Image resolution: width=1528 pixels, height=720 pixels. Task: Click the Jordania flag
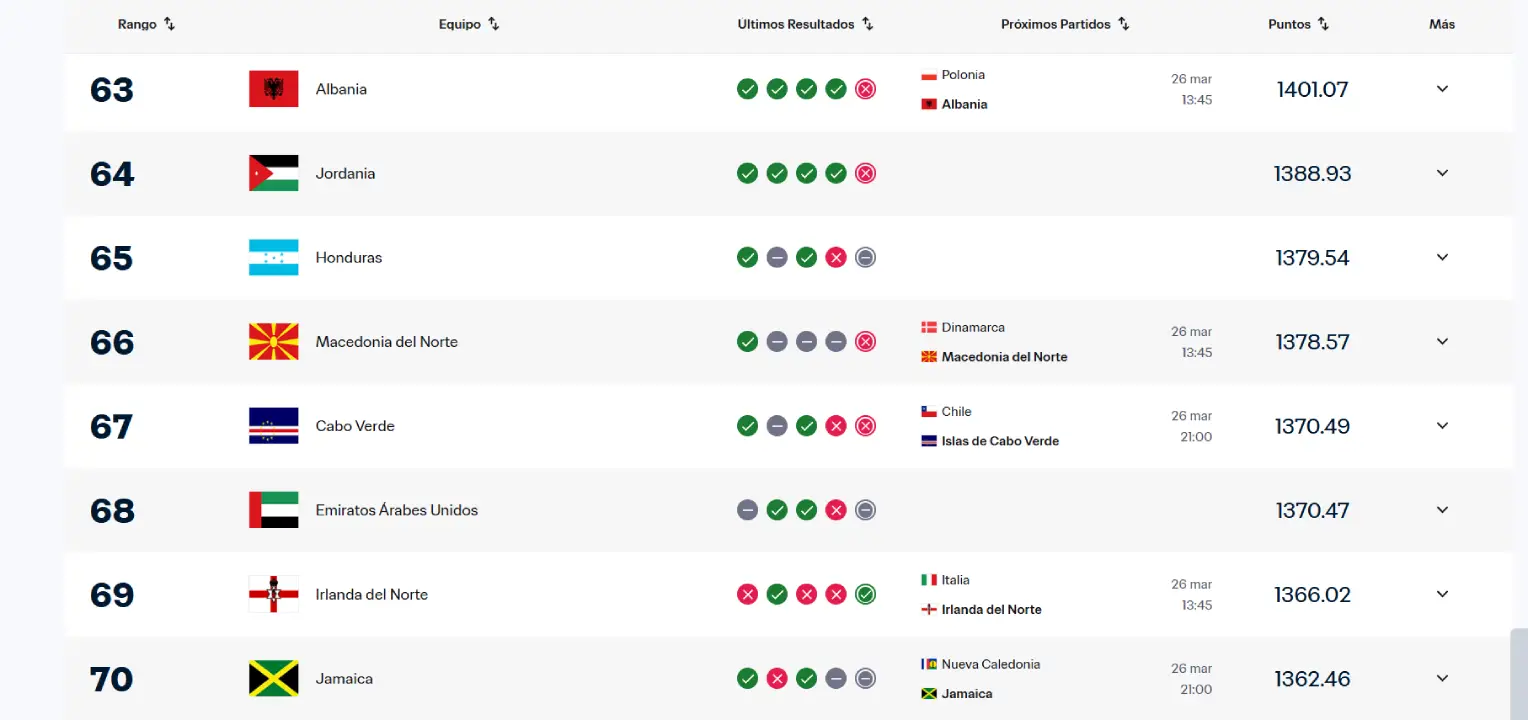coord(274,173)
